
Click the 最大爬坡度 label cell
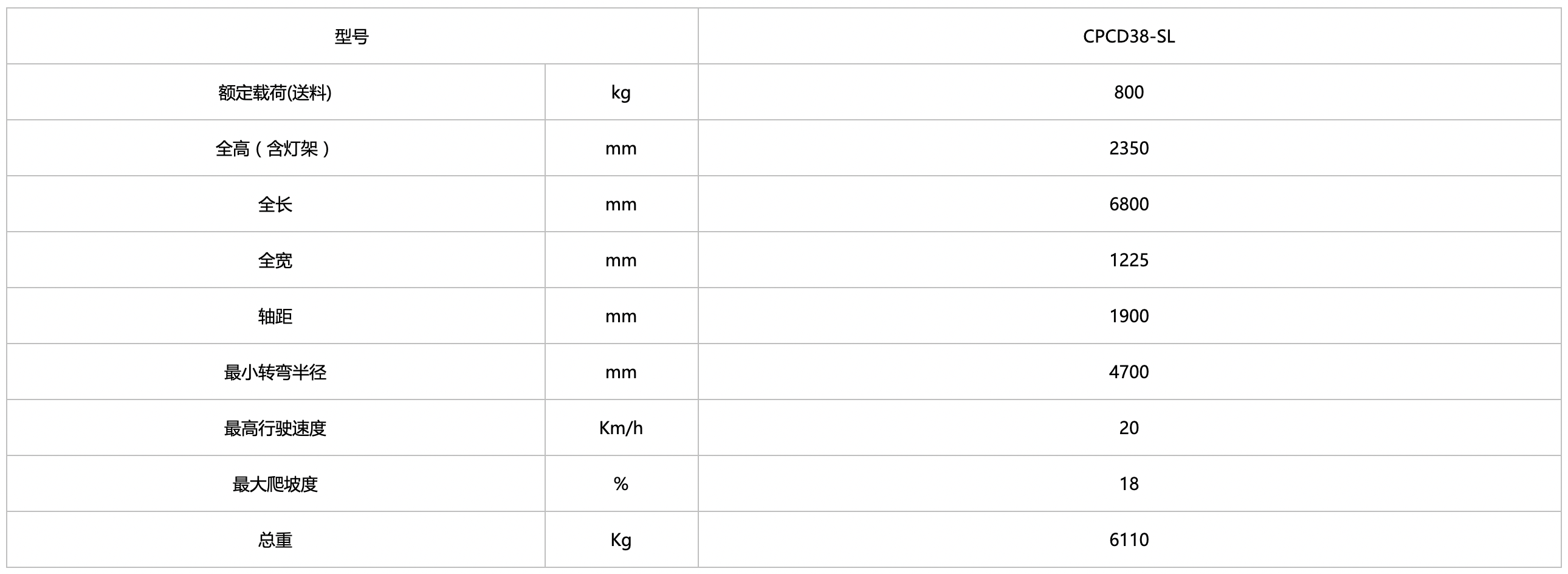(275, 485)
